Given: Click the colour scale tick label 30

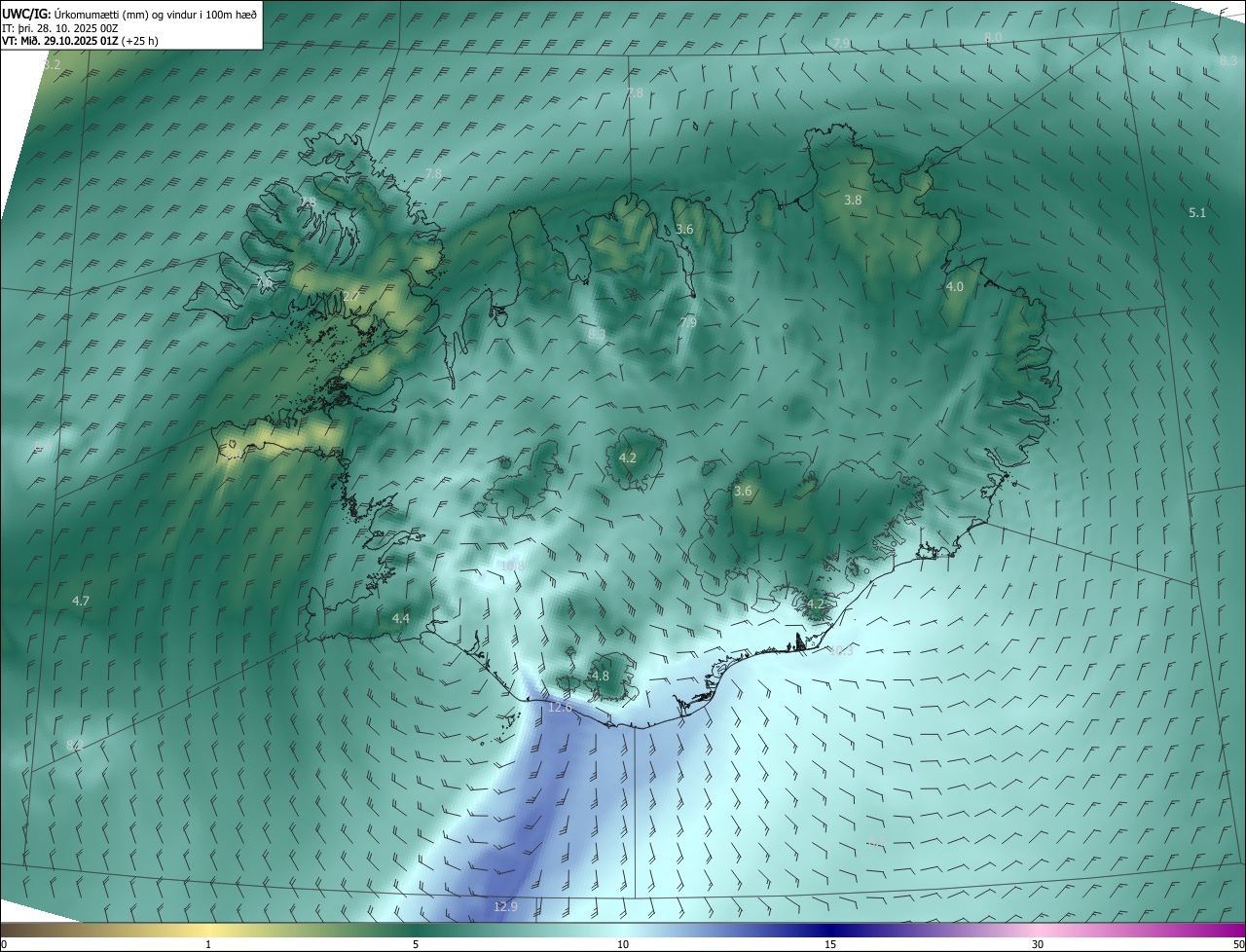Looking at the screenshot, I should point(1038,944).
